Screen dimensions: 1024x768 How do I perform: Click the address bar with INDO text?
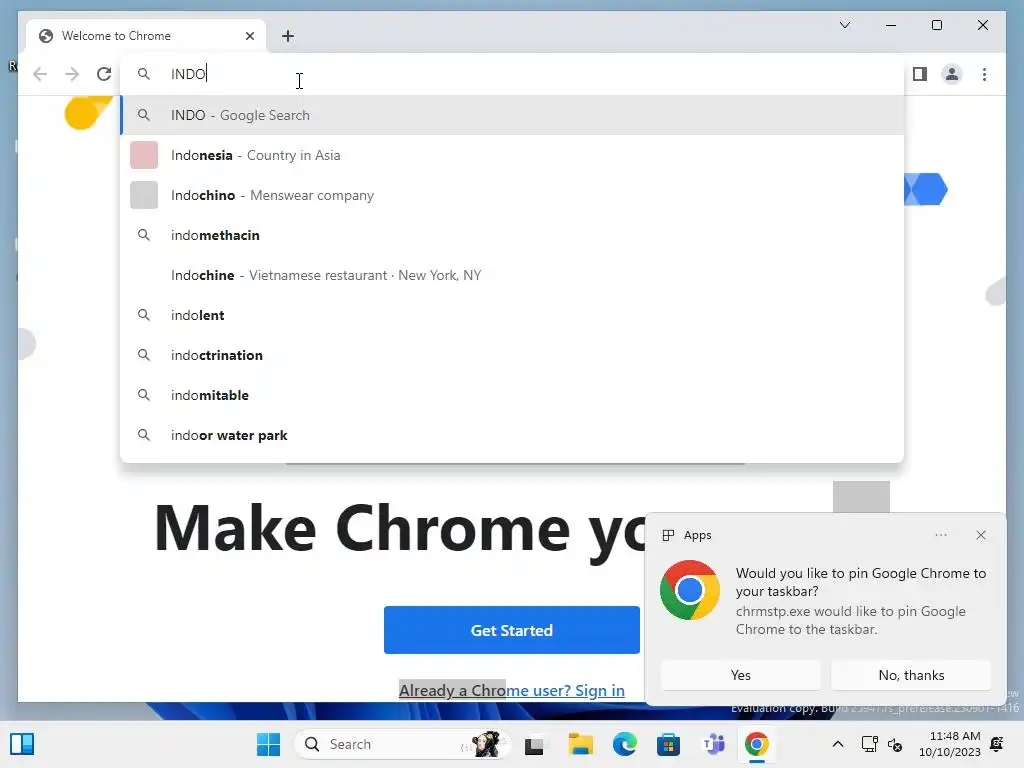[512, 74]
